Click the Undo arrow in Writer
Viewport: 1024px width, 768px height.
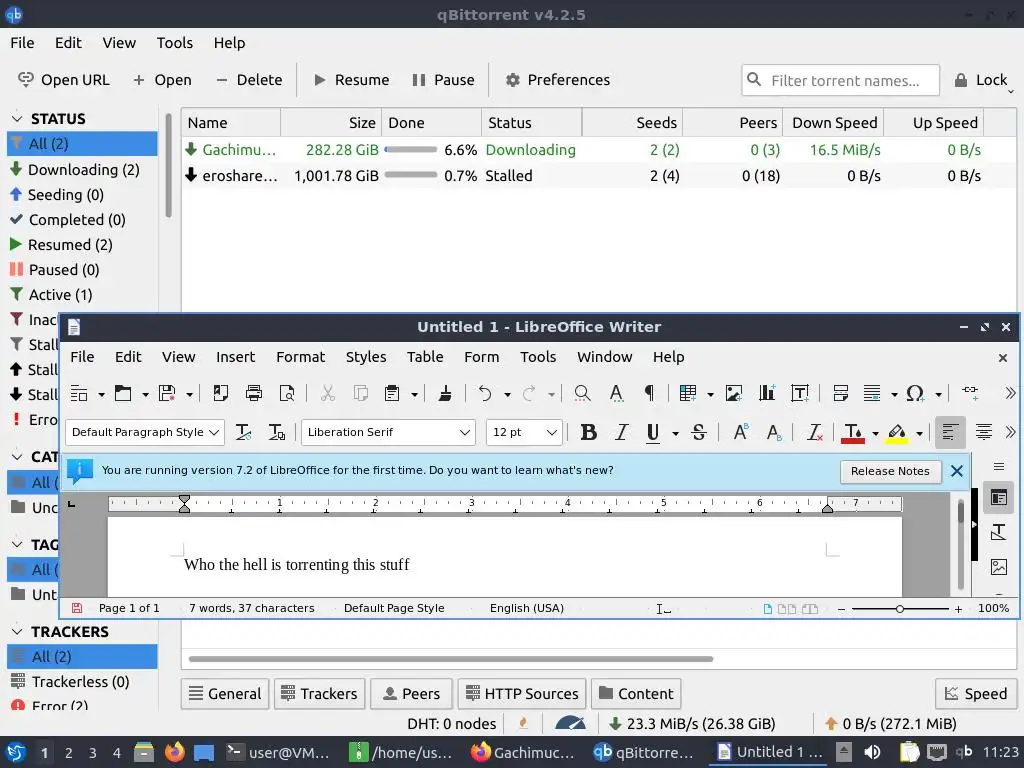coord(485,393)
